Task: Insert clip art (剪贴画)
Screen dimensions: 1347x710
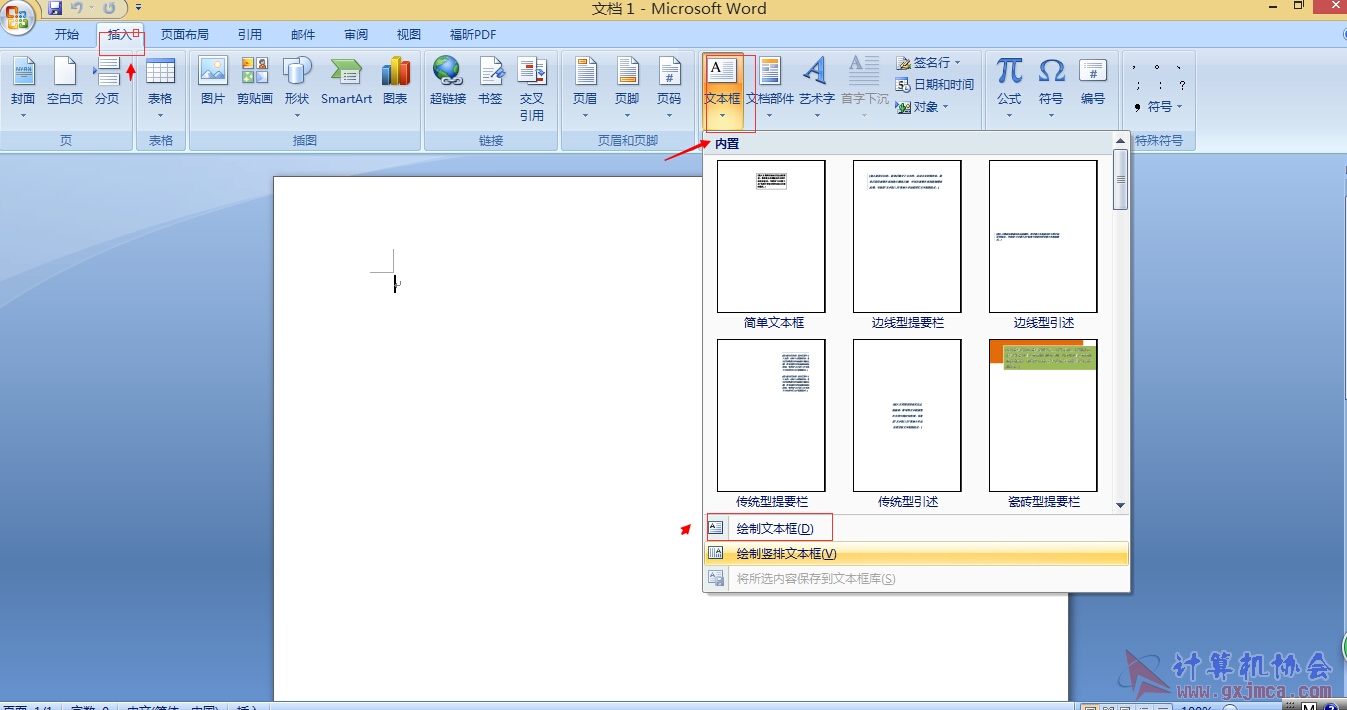Action: tap(255, 82)
